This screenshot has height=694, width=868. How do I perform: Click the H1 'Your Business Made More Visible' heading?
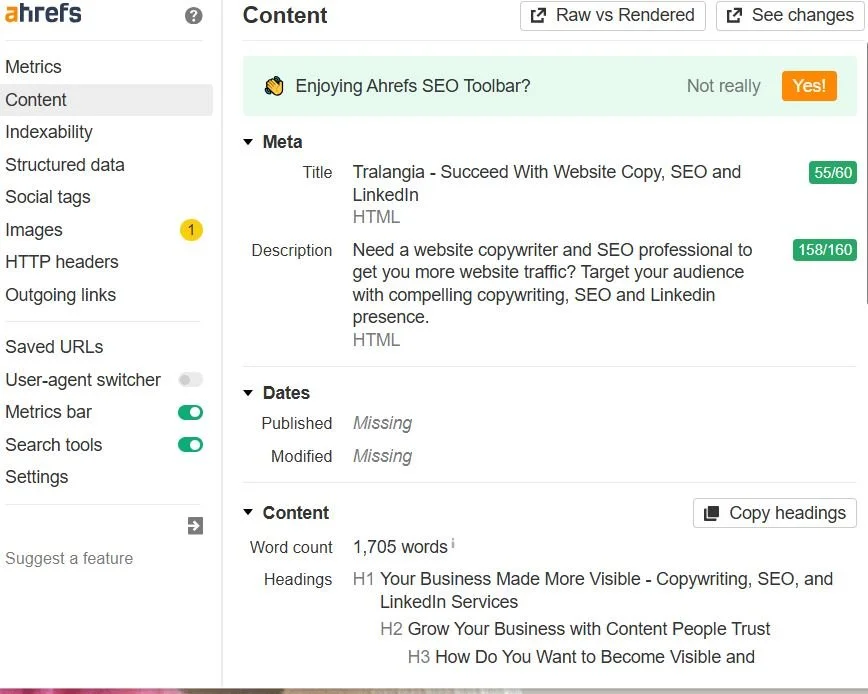(x=606, y=590)
